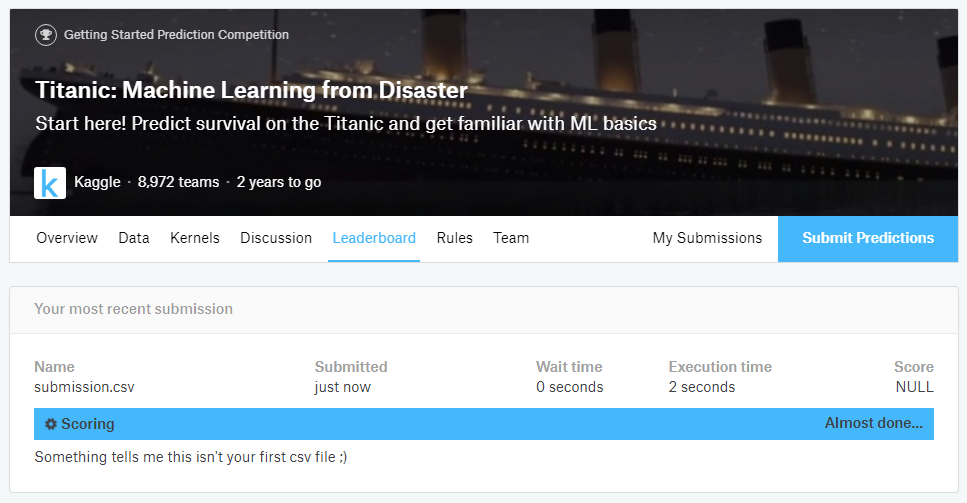The image size is (967, 503).
Task: Open the Overview tab
Action: 67,238
